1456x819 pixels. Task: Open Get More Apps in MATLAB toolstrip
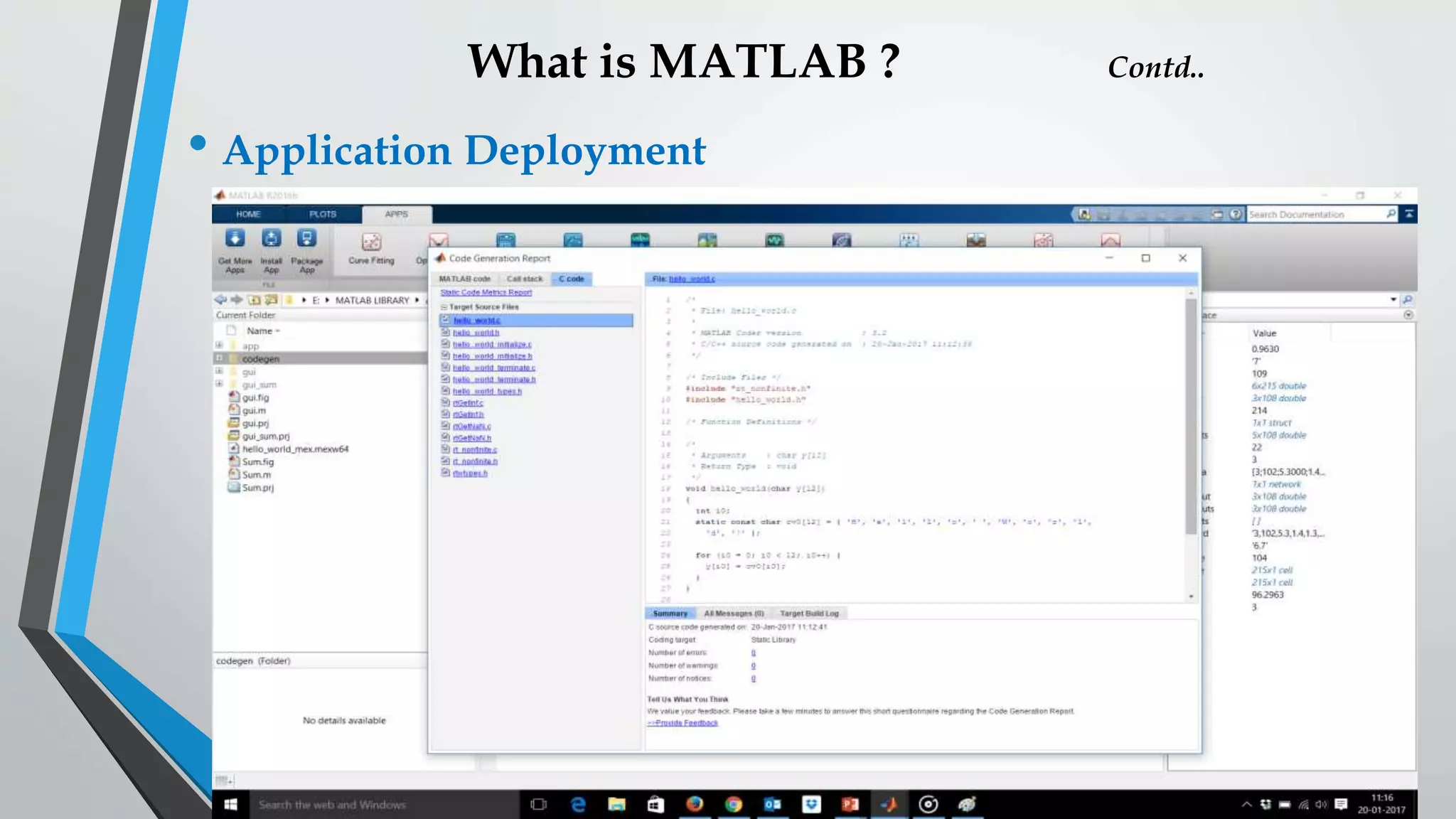[235, 250]
